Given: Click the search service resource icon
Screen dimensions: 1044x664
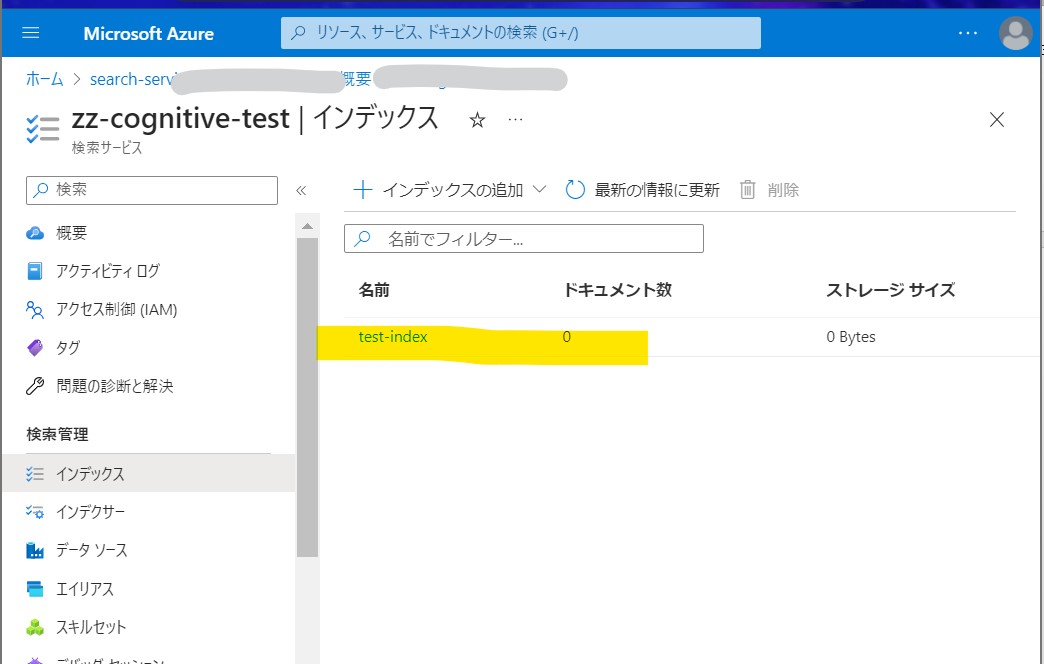Looking at the screenshot, I should 43,128.
